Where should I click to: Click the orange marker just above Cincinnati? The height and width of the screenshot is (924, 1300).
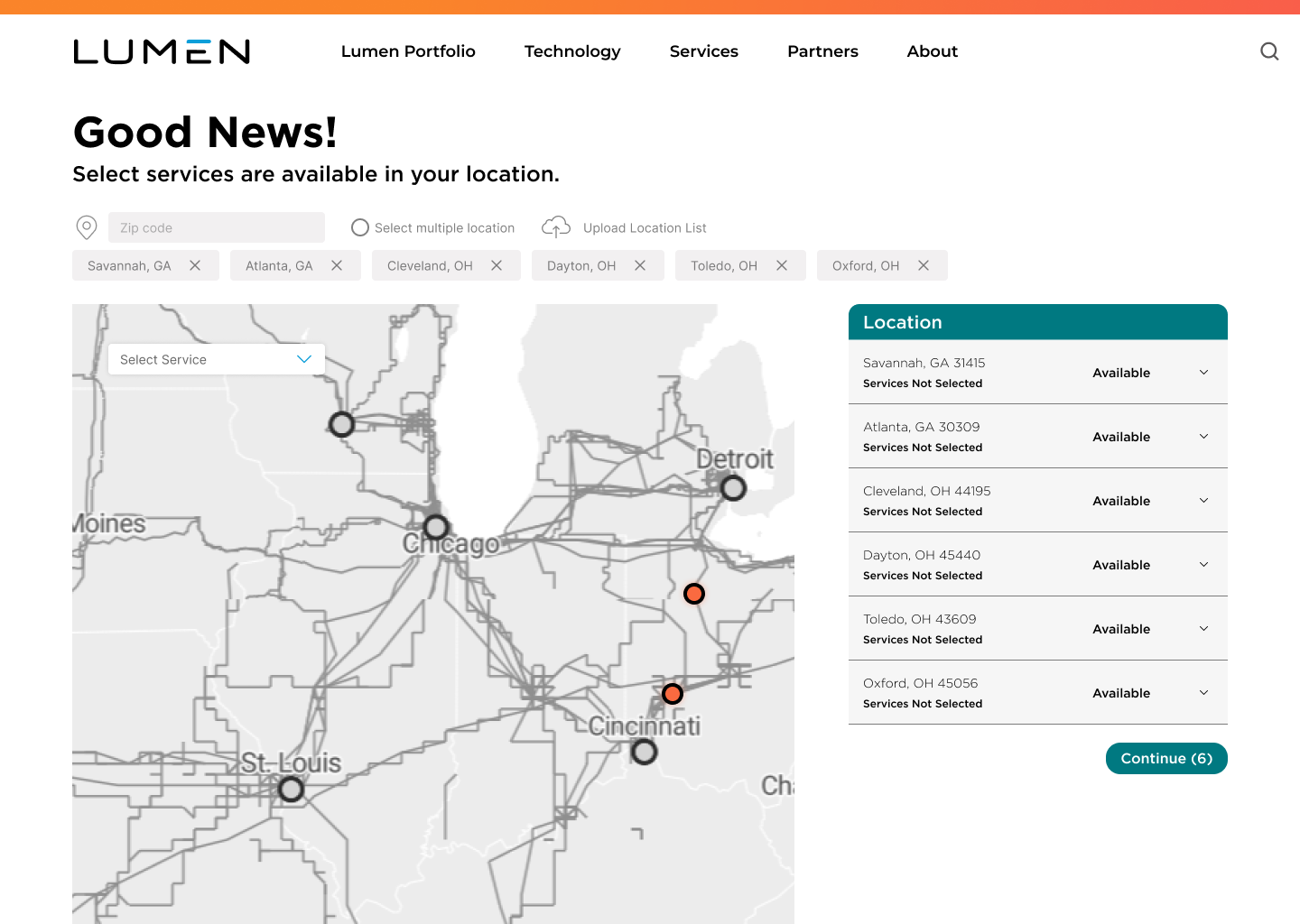coord(673,694)
